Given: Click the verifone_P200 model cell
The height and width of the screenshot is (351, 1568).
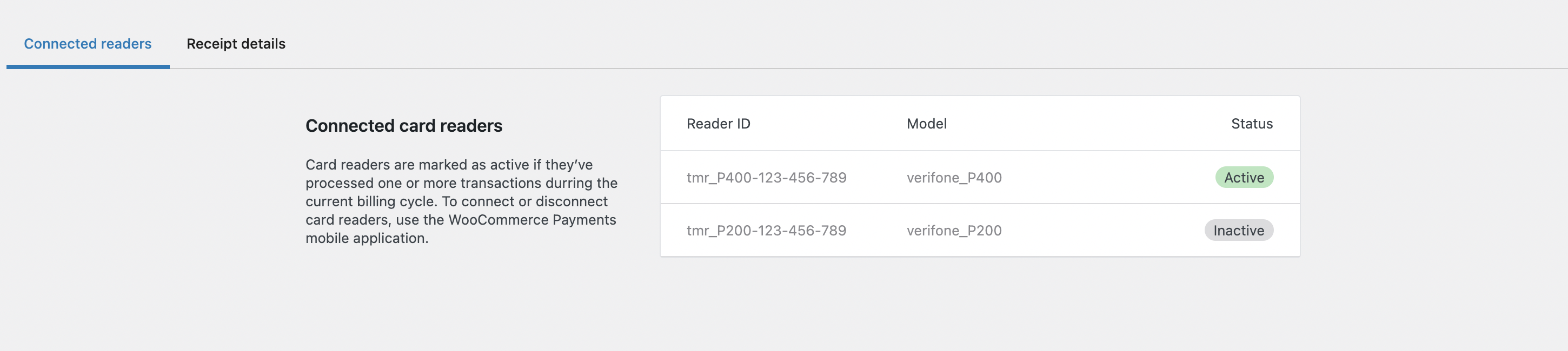Looking at the screenshot, I should [953, 231].
